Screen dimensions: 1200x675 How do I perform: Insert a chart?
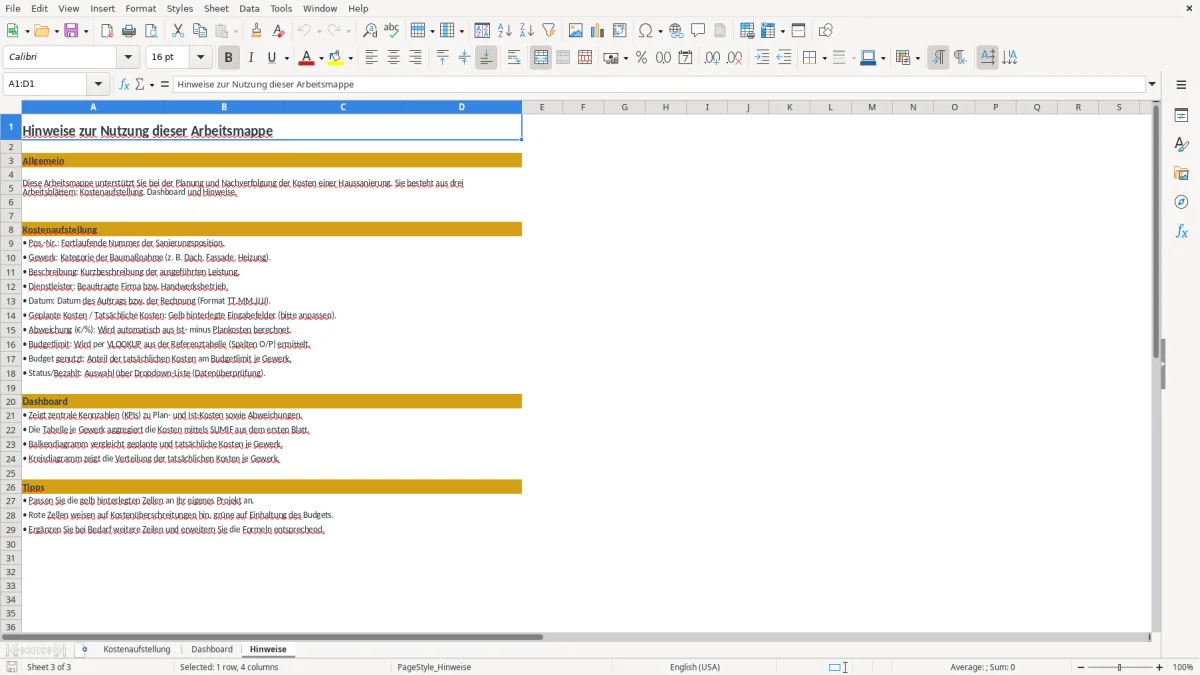click(598, 31)
